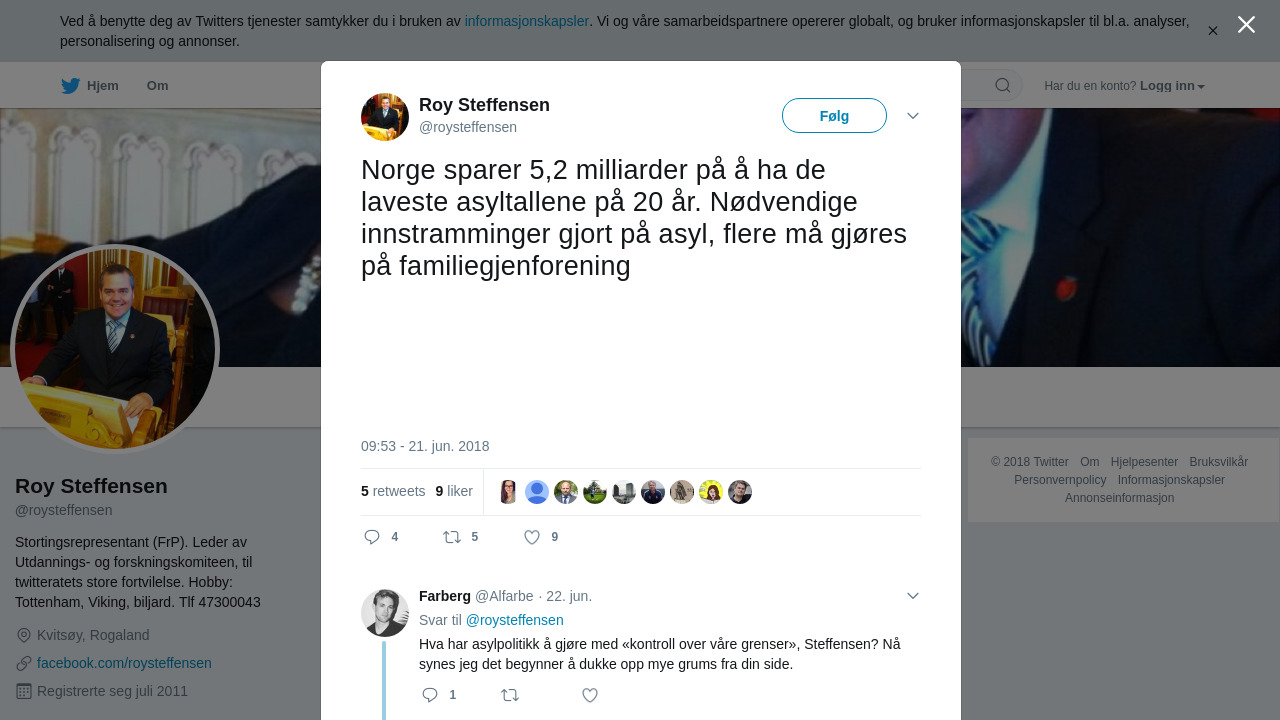Click Roy Steffensen's avatar in the tweet
Image resolution: width=1280 pixels, height=720 pixels.
(385, 117)
